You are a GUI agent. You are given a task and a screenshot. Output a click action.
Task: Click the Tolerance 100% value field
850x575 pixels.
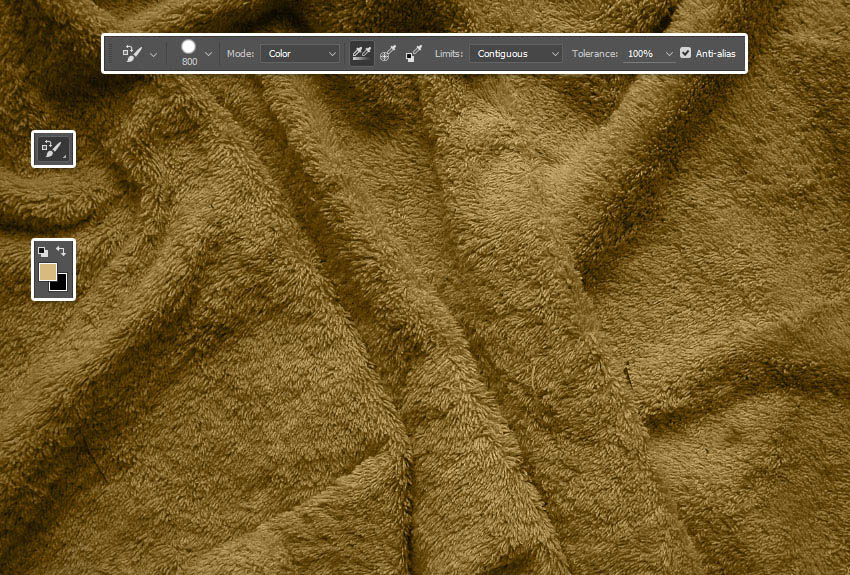642,54
